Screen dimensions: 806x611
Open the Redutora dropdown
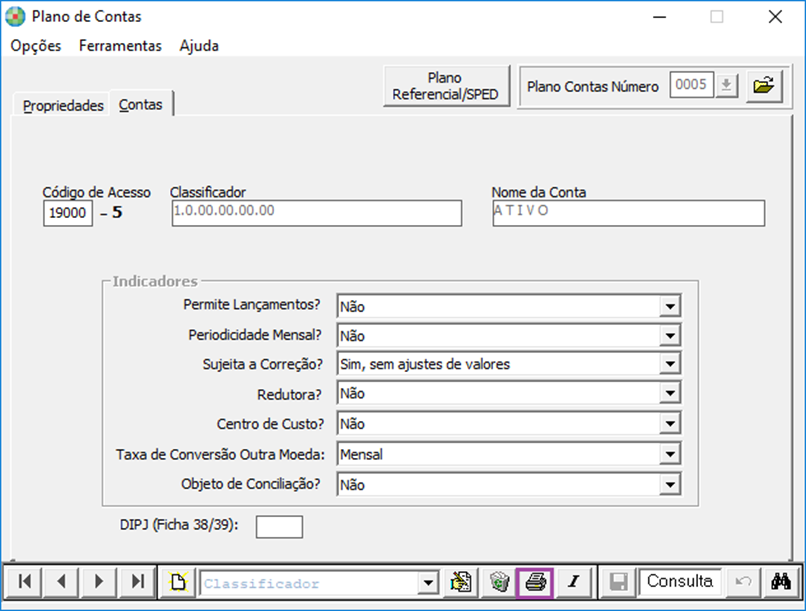(x=670, y=394)
